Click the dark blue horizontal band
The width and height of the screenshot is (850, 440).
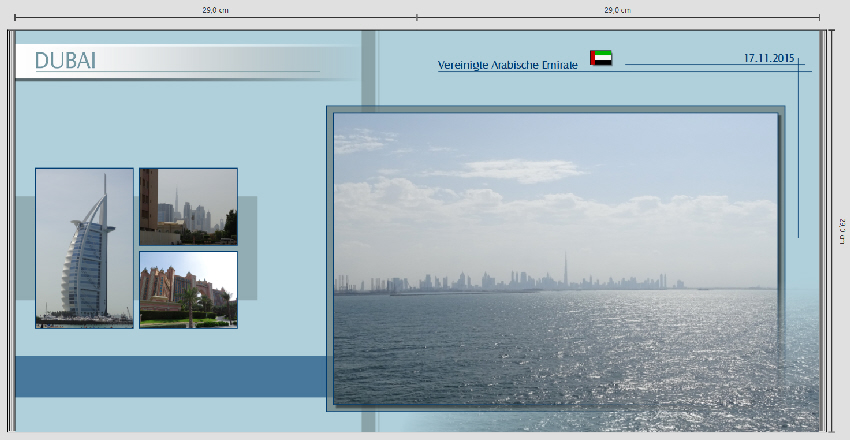[x=170, y=376]
